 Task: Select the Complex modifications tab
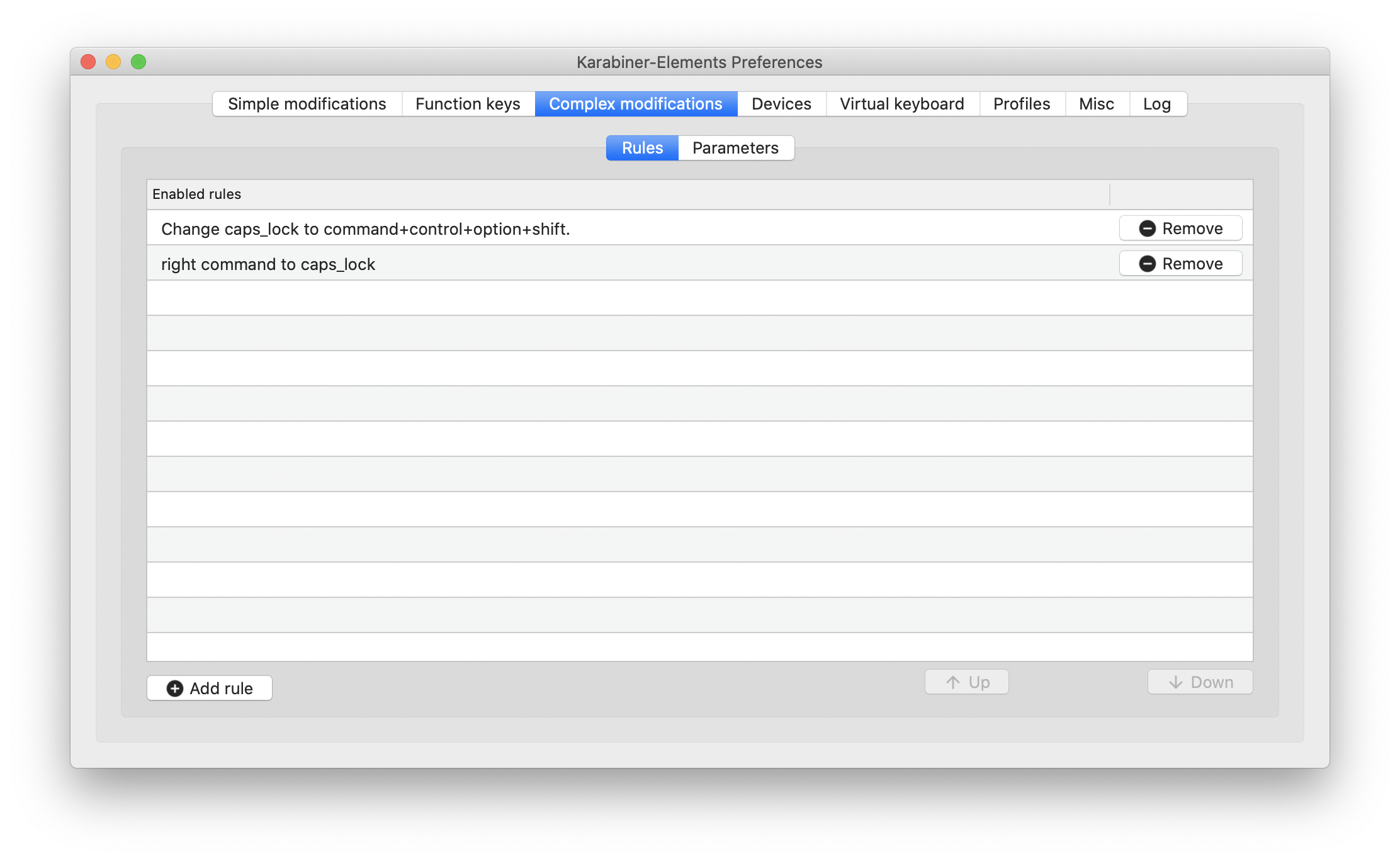point(635,104)
